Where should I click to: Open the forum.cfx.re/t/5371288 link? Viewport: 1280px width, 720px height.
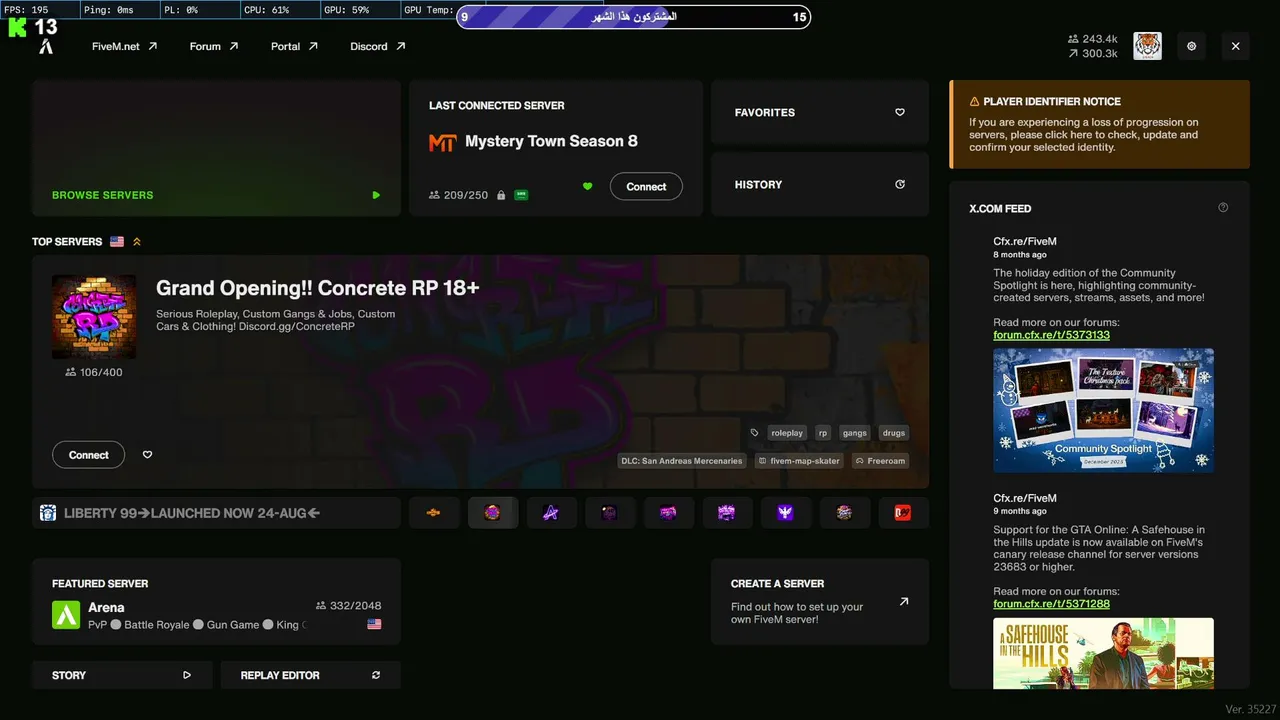coord(1051,604)
